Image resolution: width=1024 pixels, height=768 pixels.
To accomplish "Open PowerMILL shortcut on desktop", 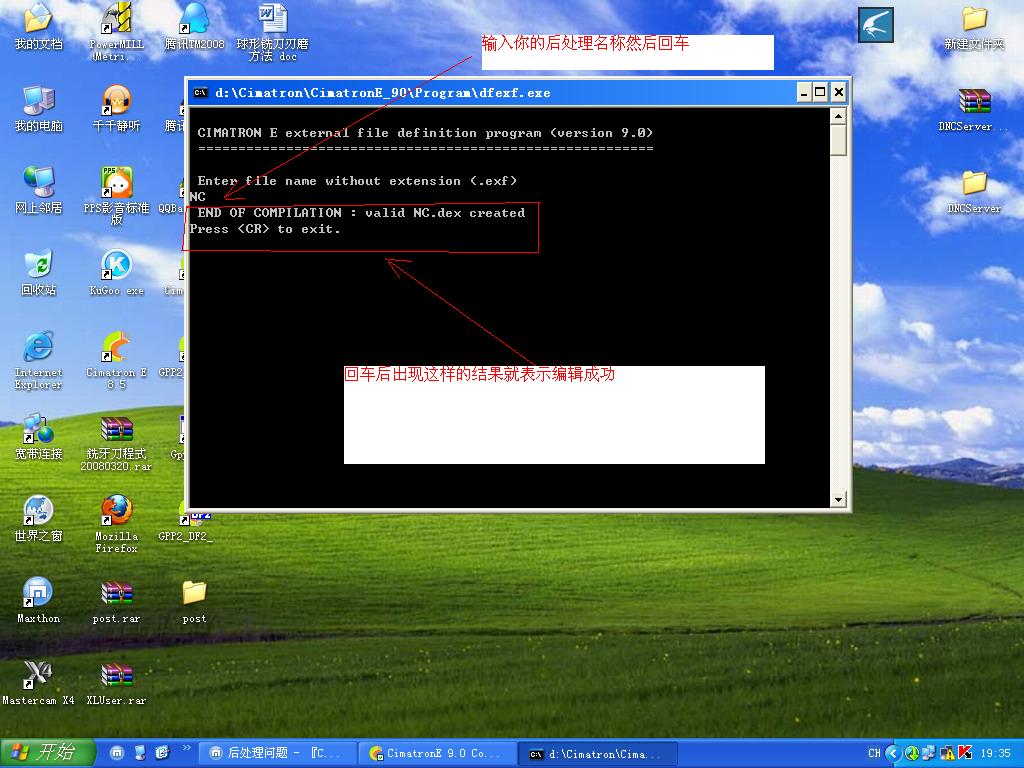I will point(116,31).
